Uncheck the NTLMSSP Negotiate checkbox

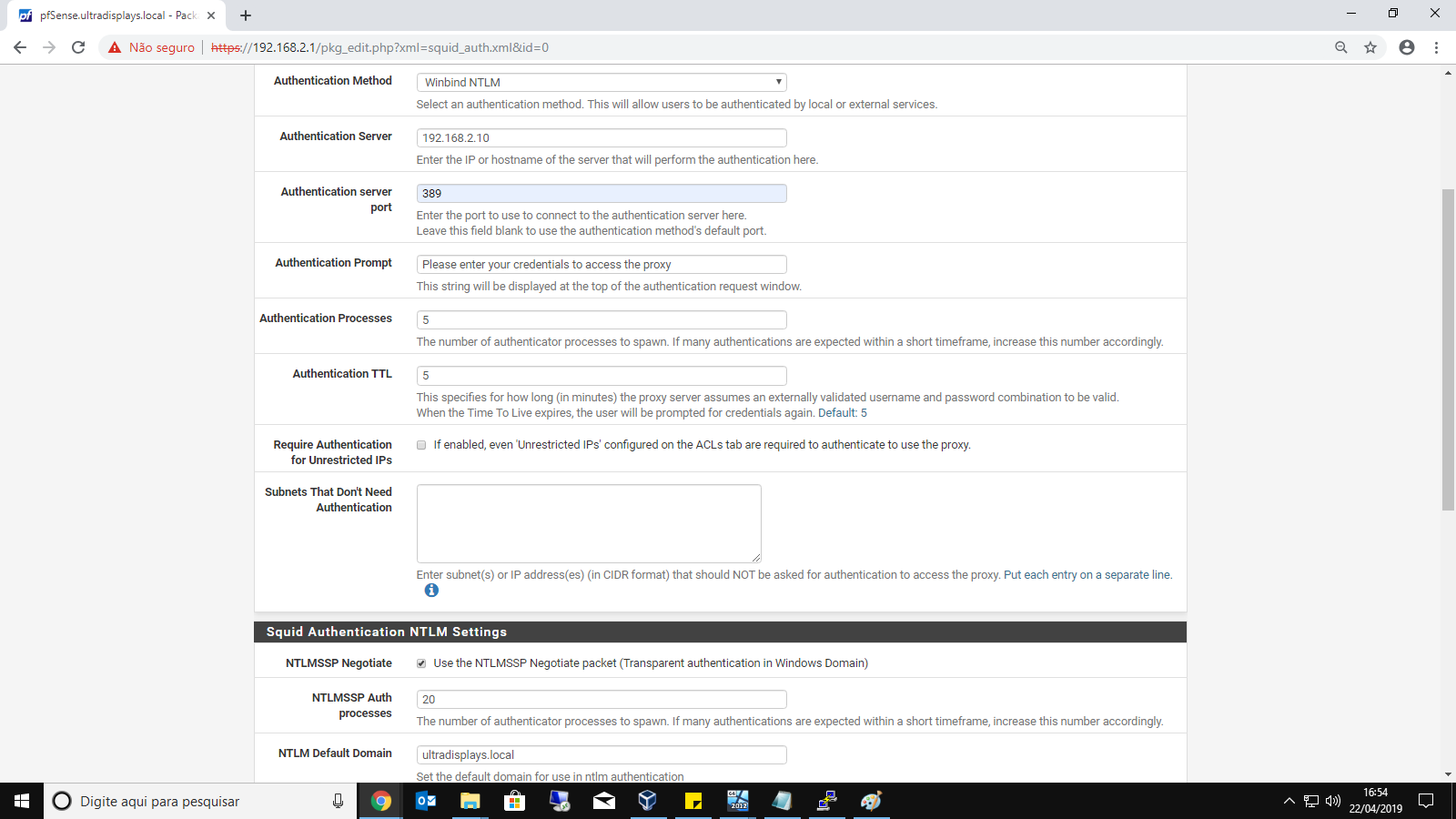point(421,663)
